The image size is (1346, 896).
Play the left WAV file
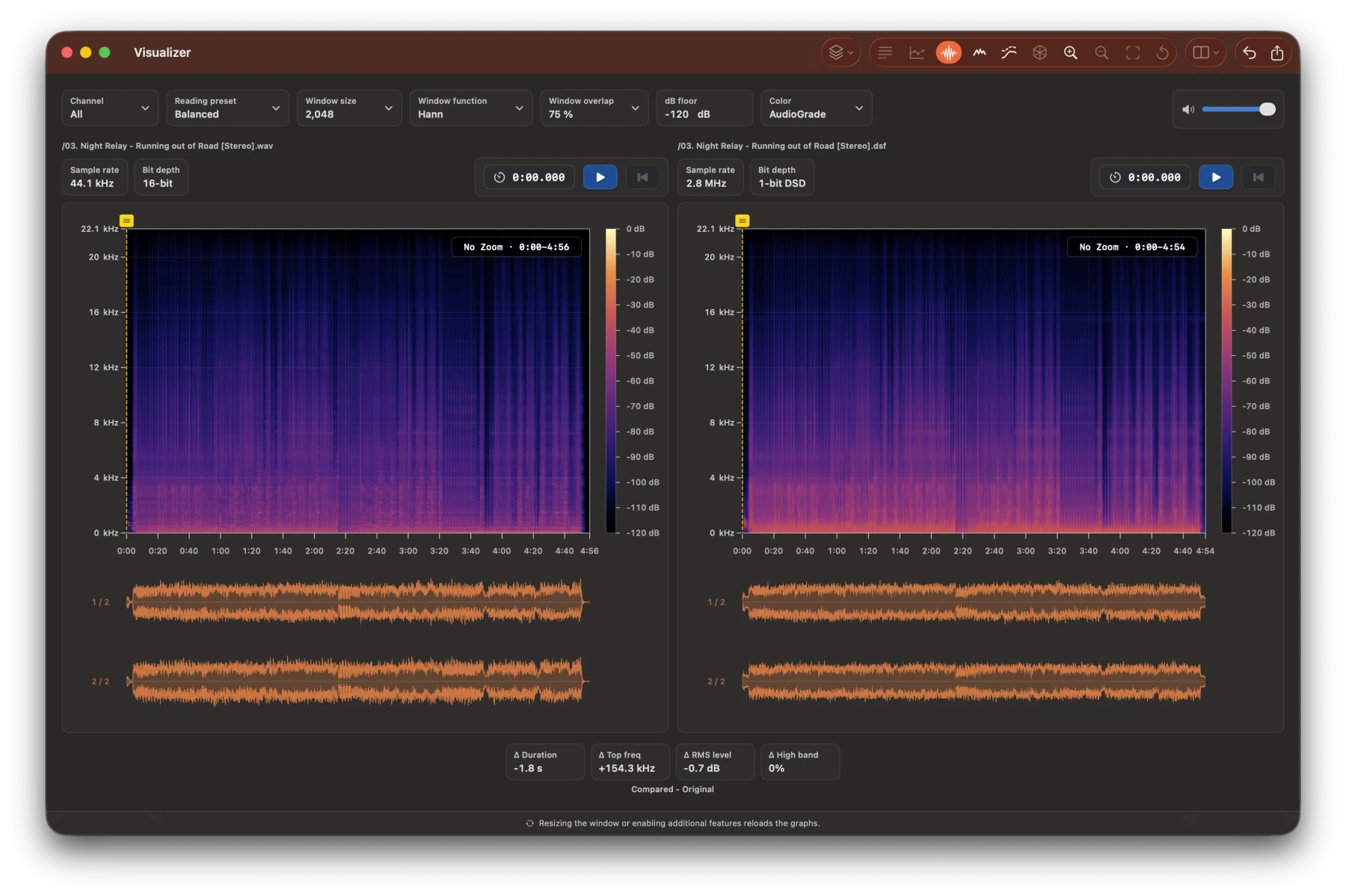600,177
